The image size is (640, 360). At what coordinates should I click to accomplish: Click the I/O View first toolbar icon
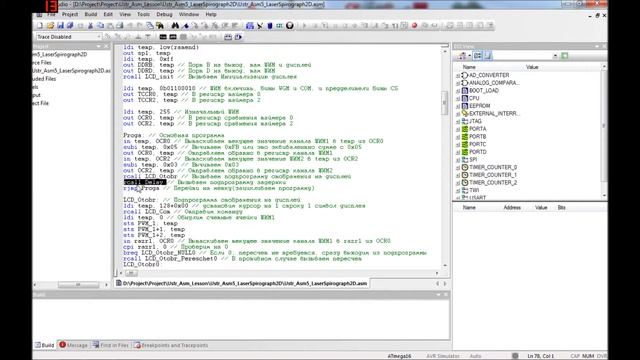(462, 56)
